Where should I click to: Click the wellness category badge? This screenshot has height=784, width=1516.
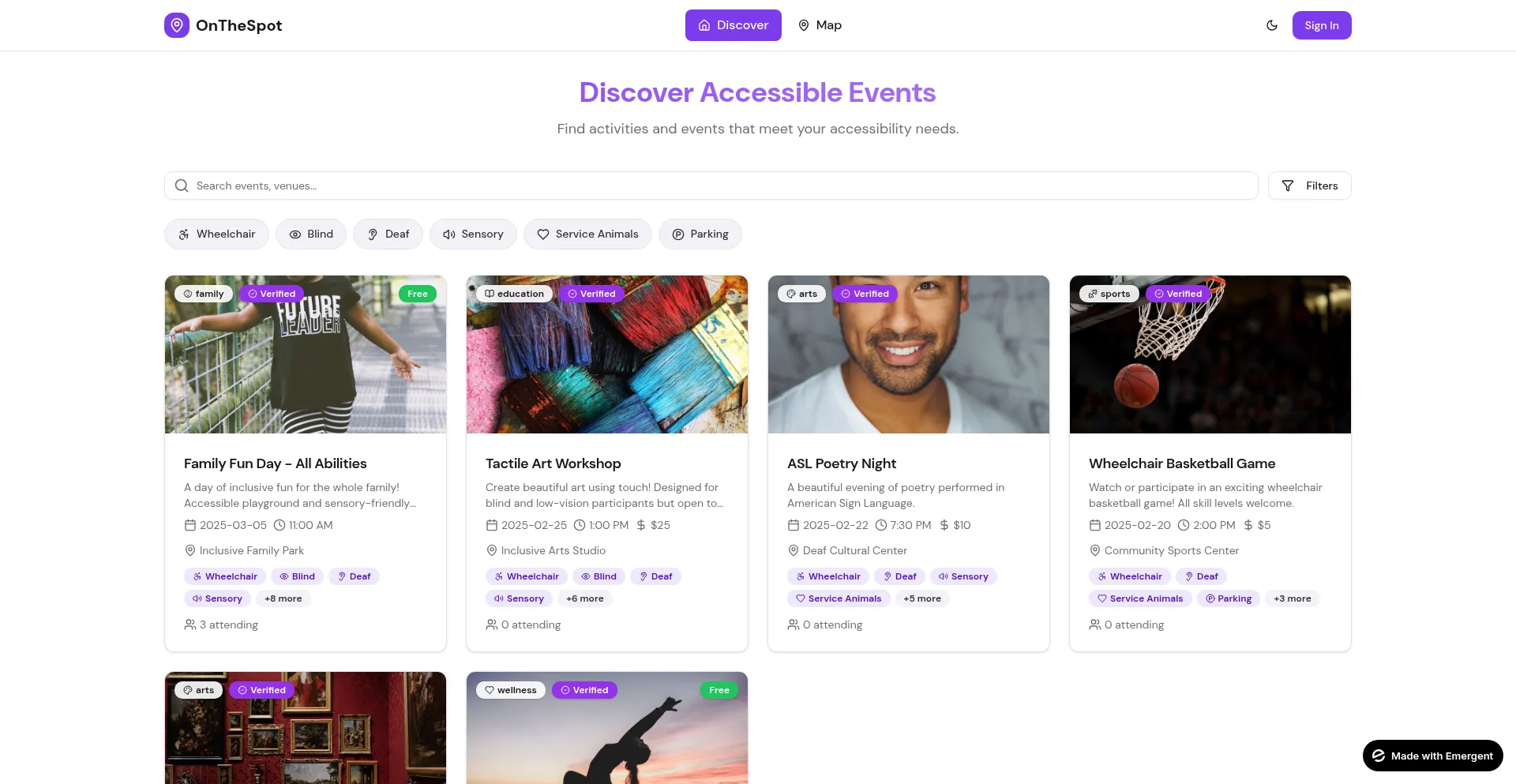coord(511,690)
